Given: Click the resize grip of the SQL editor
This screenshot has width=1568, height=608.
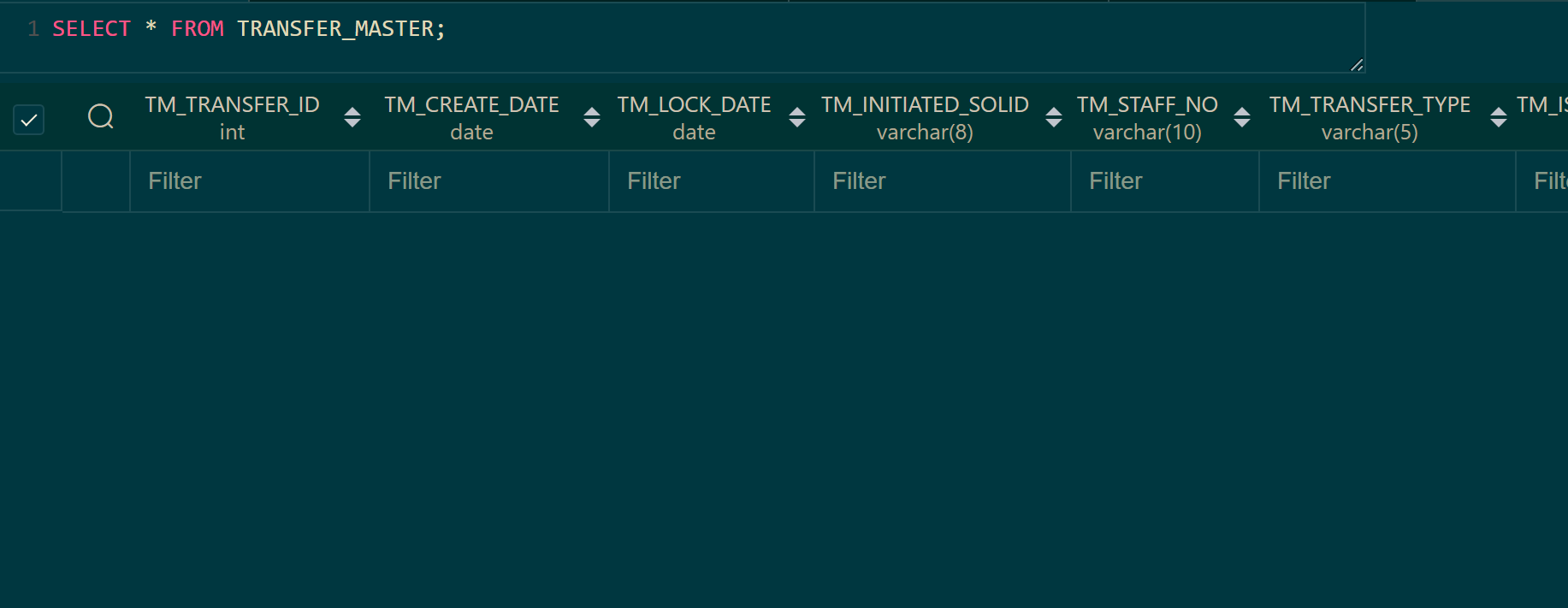Looking at the screenshot, I should [x=1356, y=64].
